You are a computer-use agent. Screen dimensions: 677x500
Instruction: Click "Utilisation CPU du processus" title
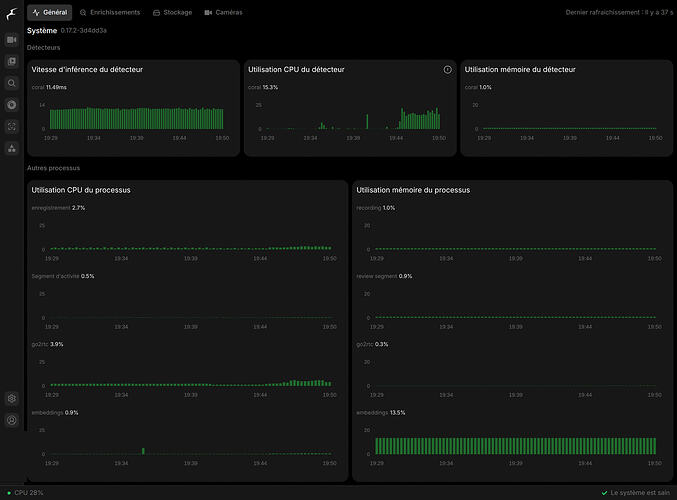(x=81, y=190)
